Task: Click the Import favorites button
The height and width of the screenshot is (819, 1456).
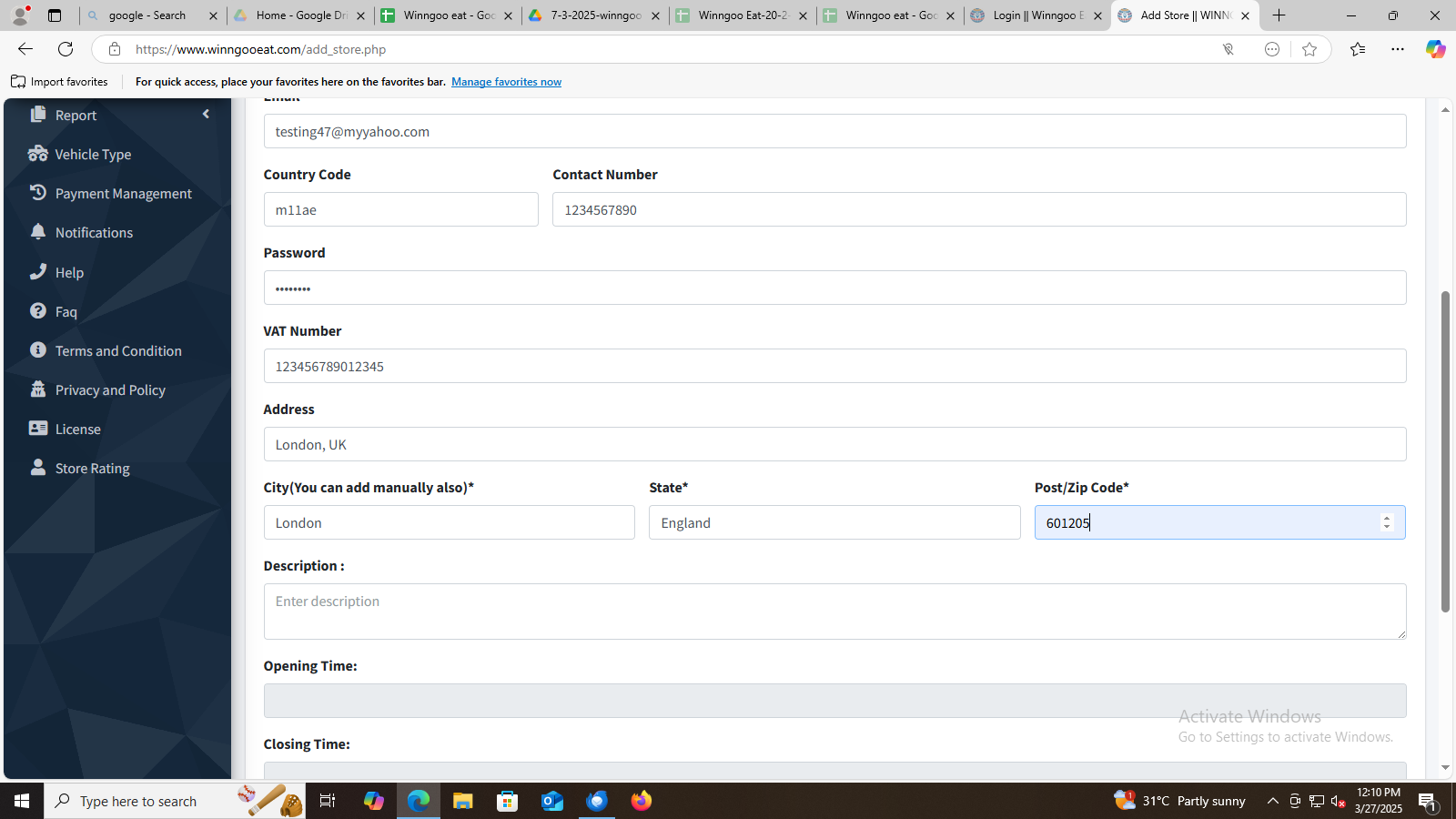Action: (x=60, y=82)
